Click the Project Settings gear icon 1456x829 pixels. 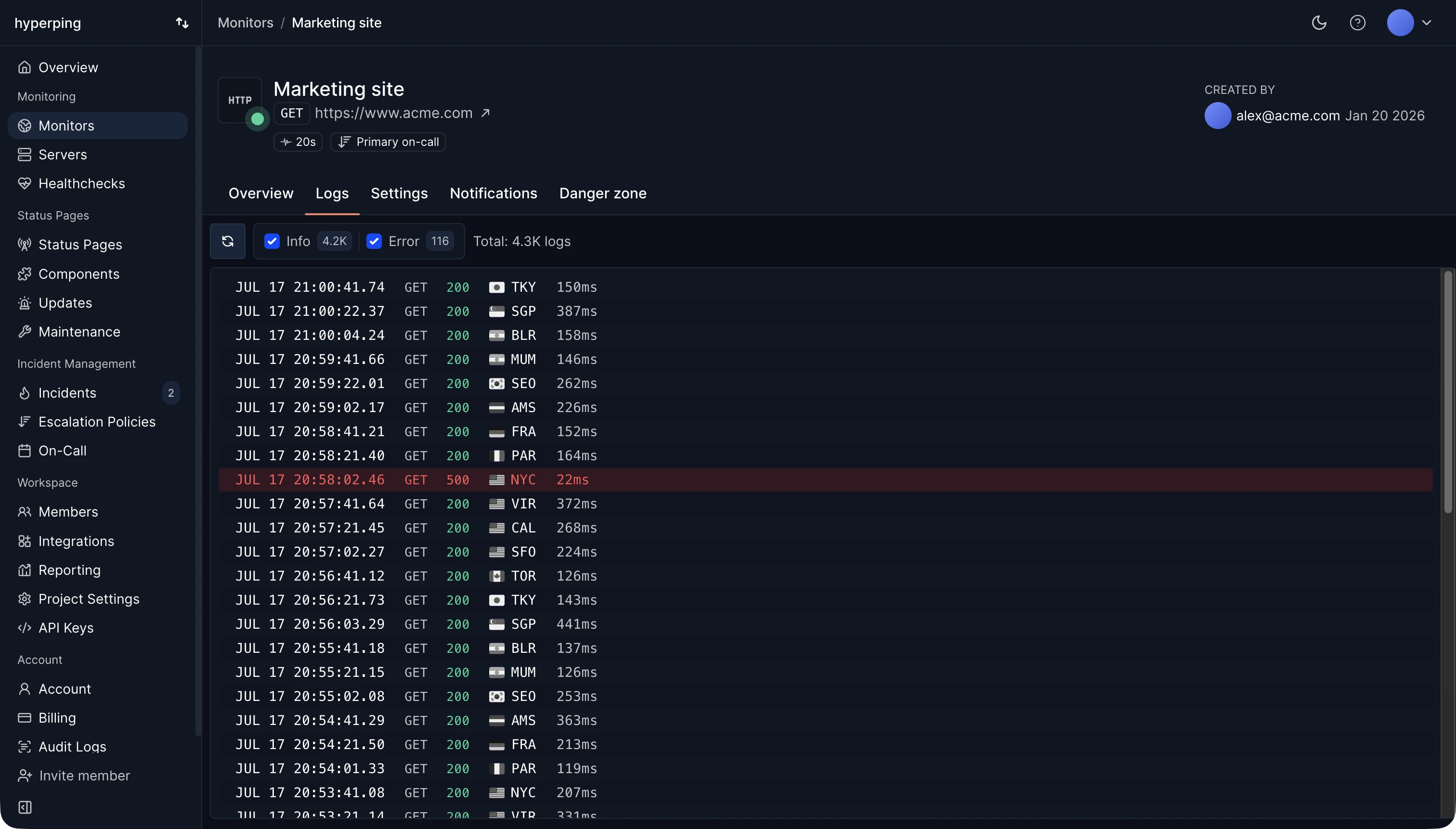pos(25,599)
